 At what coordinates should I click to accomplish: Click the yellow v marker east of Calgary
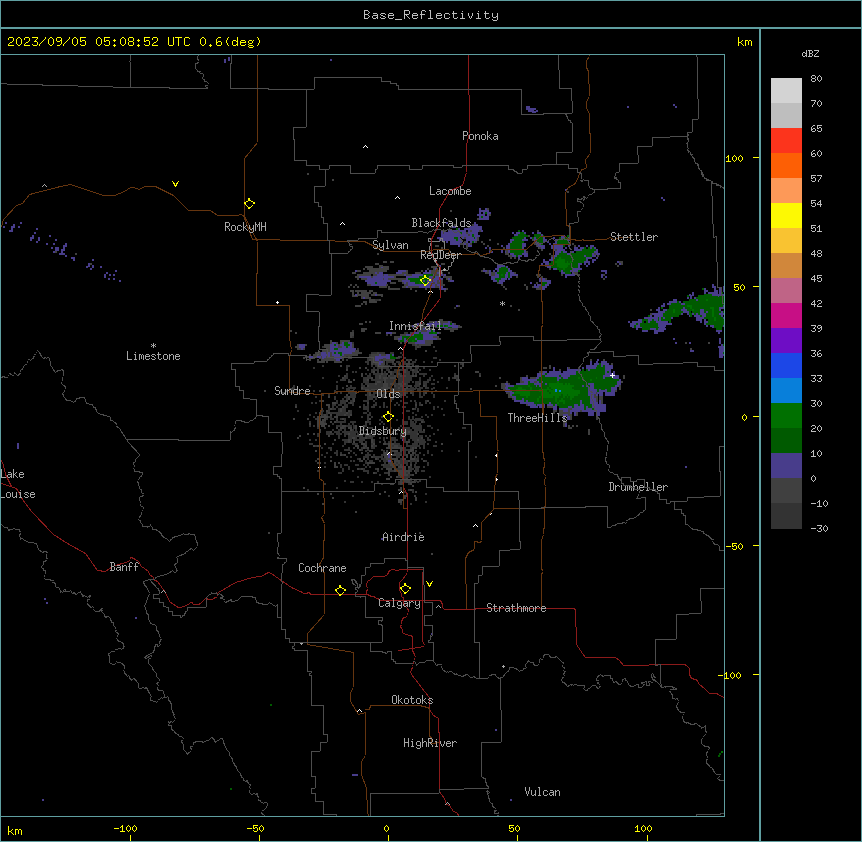tap(429, 584)
